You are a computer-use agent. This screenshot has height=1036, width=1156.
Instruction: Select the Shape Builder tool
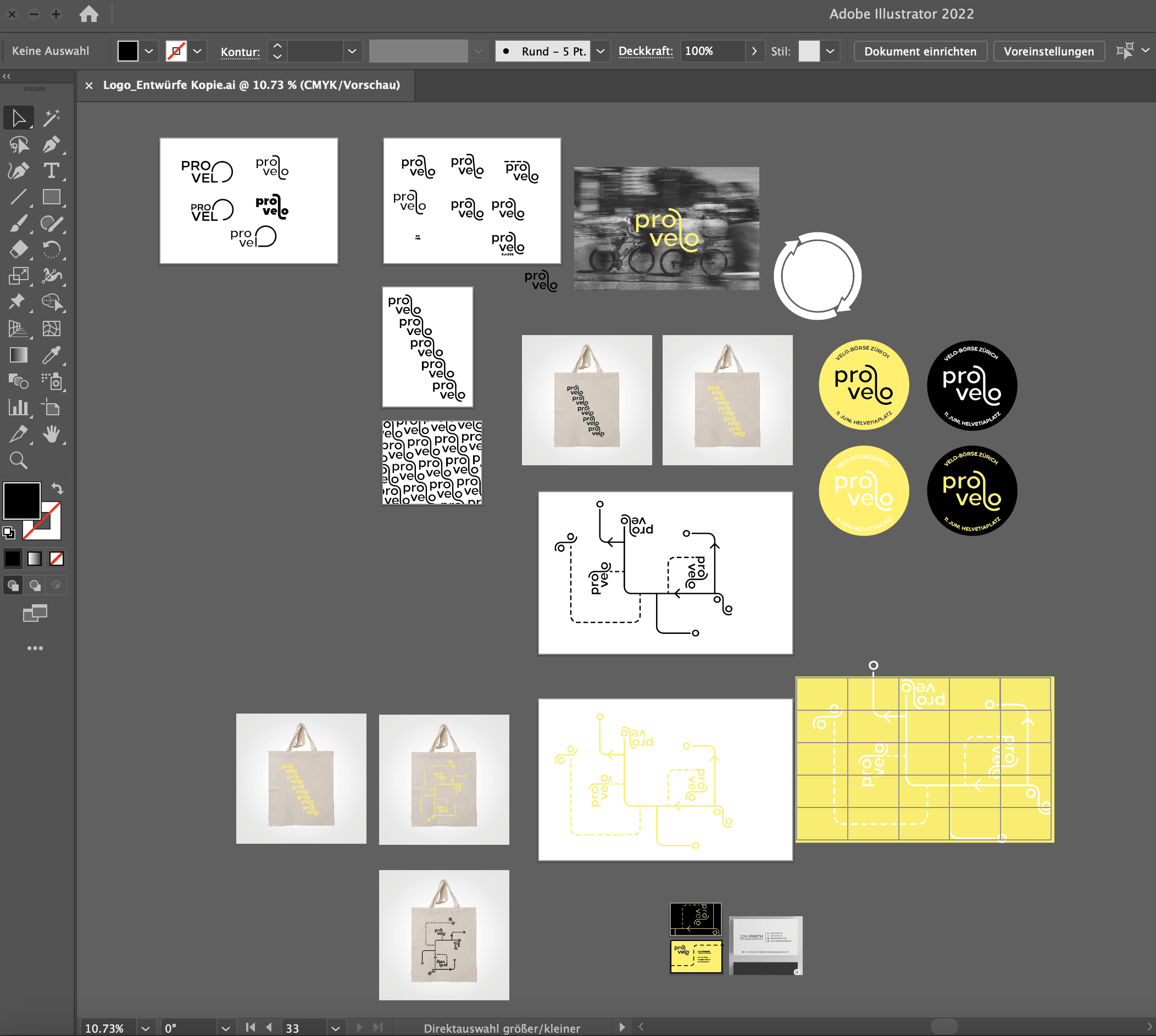tap(51, 302)
